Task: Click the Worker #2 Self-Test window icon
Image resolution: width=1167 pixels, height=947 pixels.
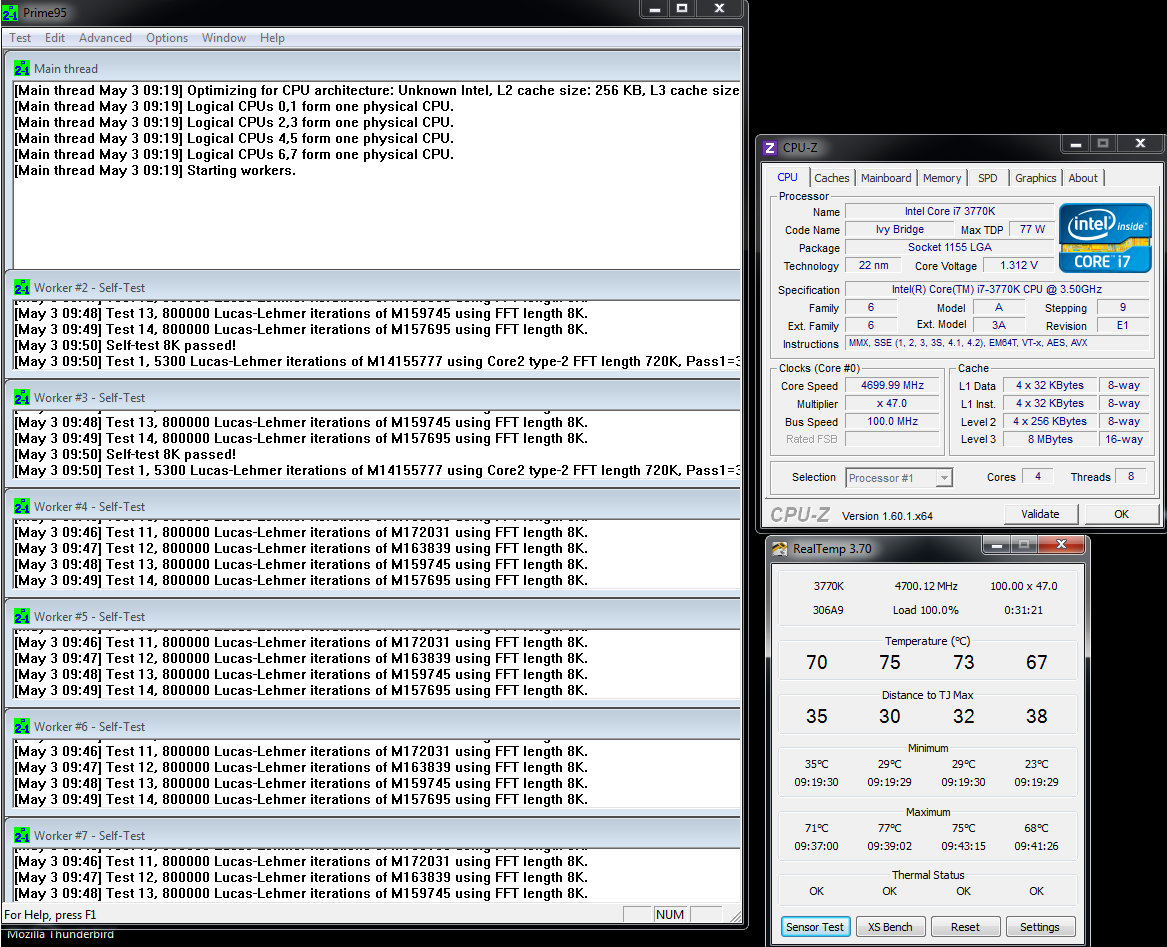Action: click(22, 287)
